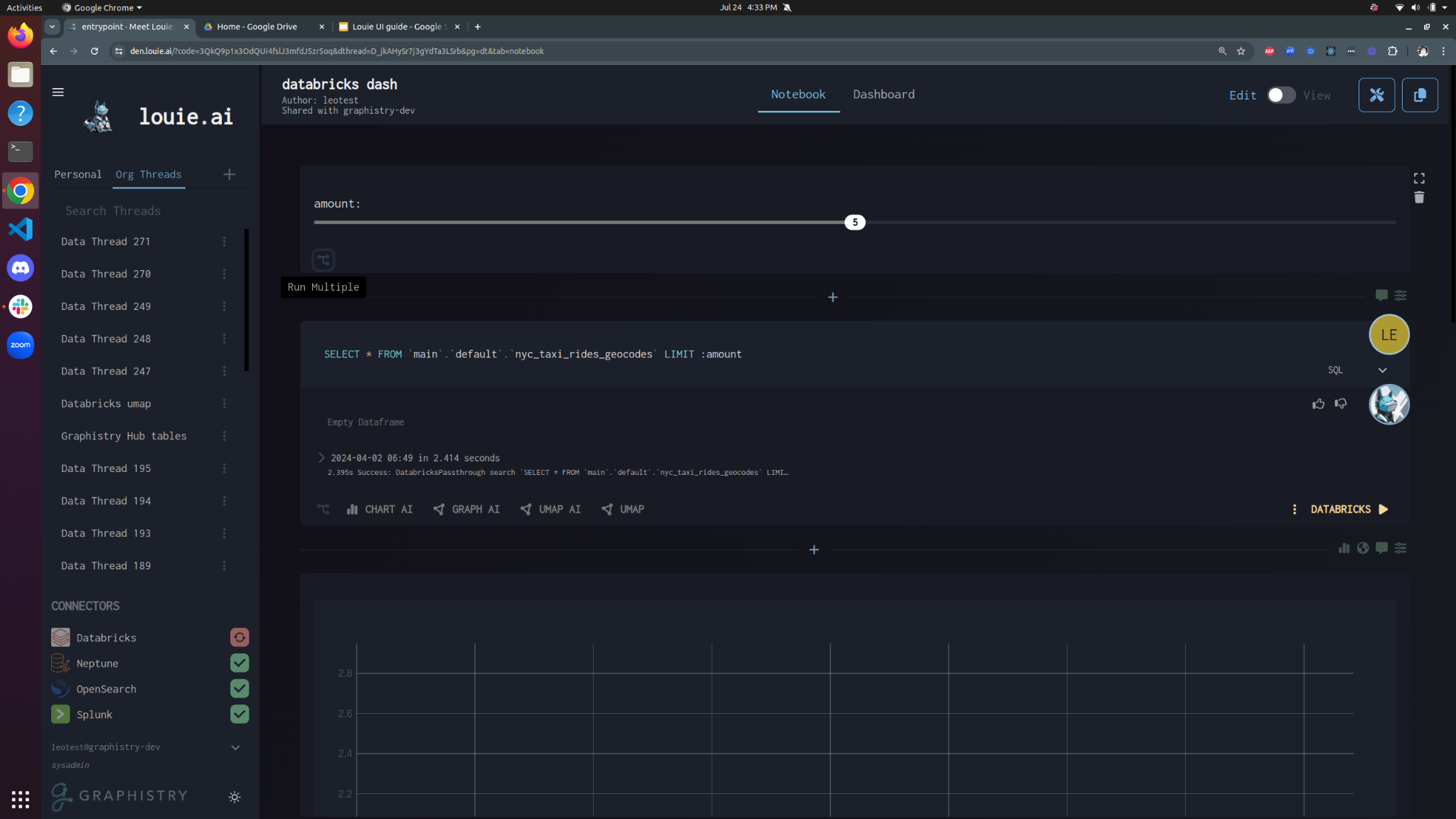
Task: Click comment icon beside second plus
Action: [x=1381, y=548]
